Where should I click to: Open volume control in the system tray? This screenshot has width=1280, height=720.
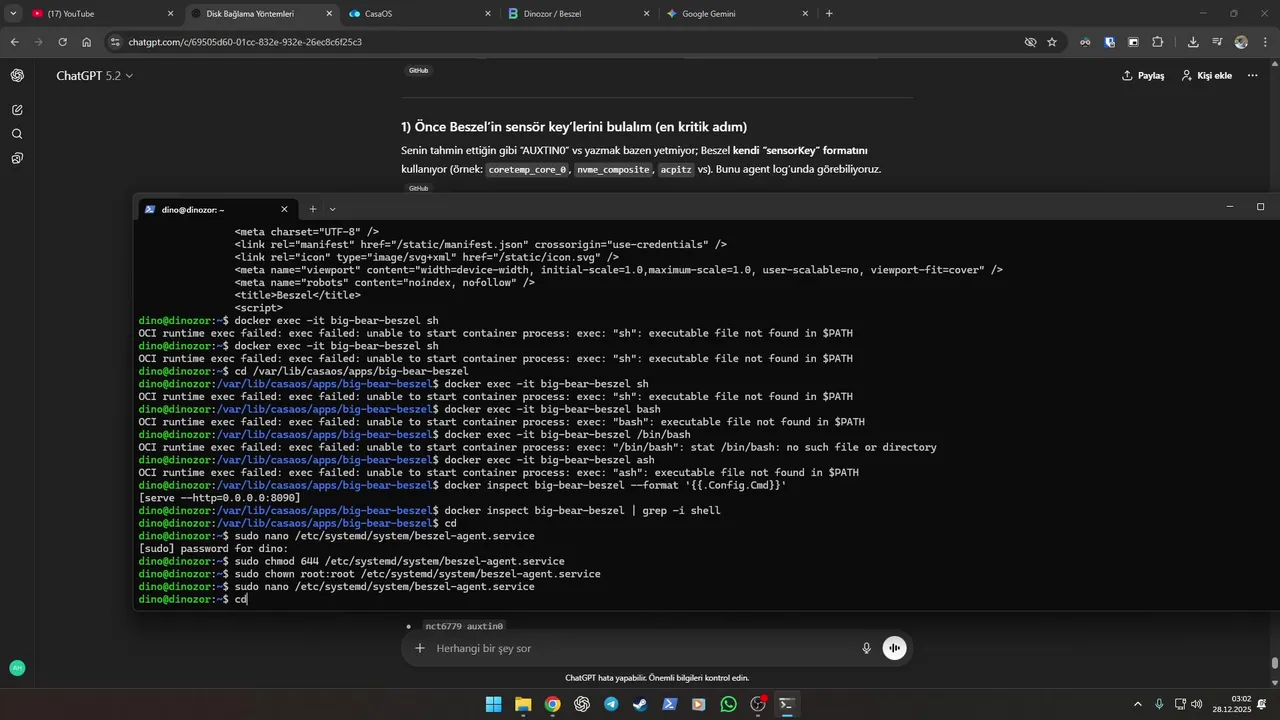[1197, 704]
